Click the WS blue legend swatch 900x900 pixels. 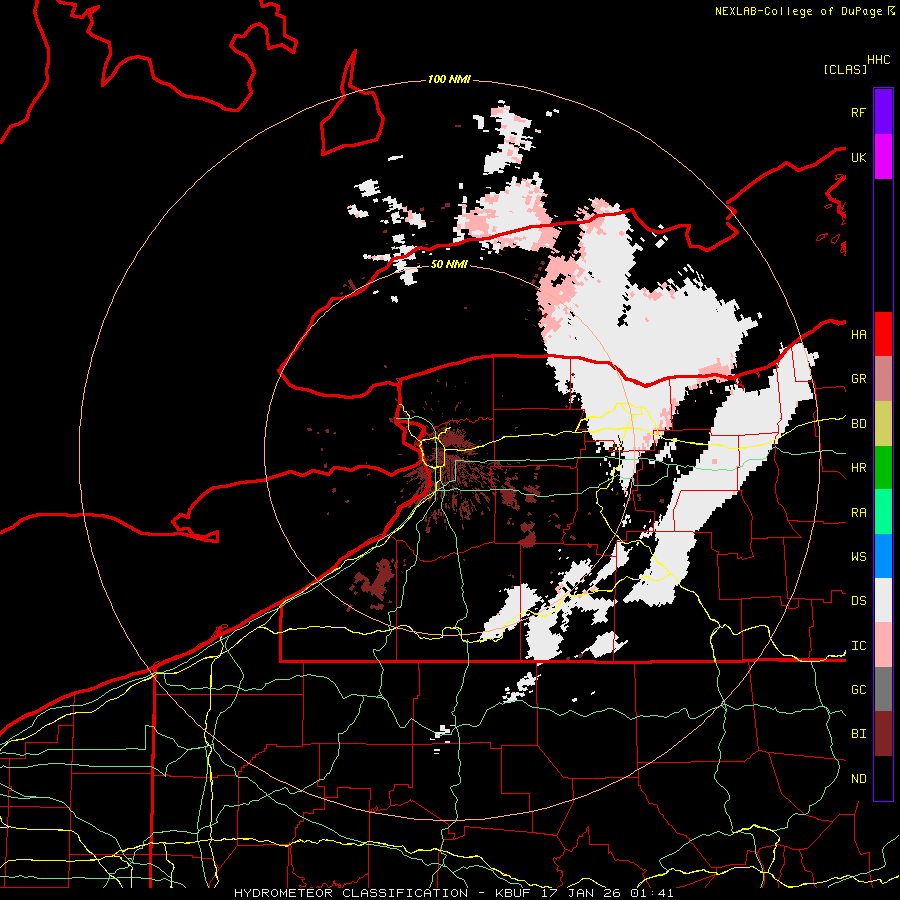(883, 556)
